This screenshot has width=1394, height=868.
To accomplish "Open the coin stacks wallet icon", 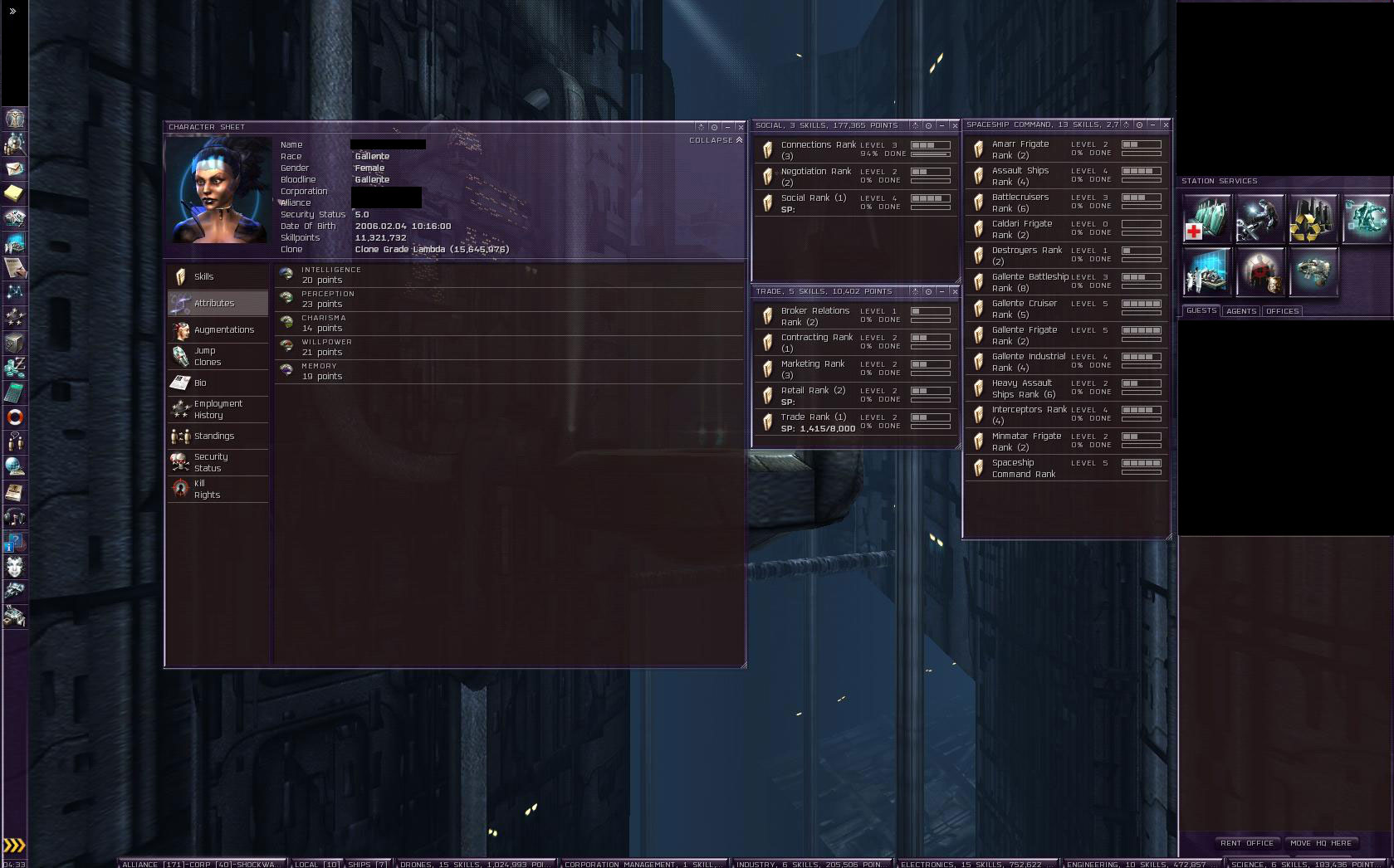I will [x=15, y=368].
